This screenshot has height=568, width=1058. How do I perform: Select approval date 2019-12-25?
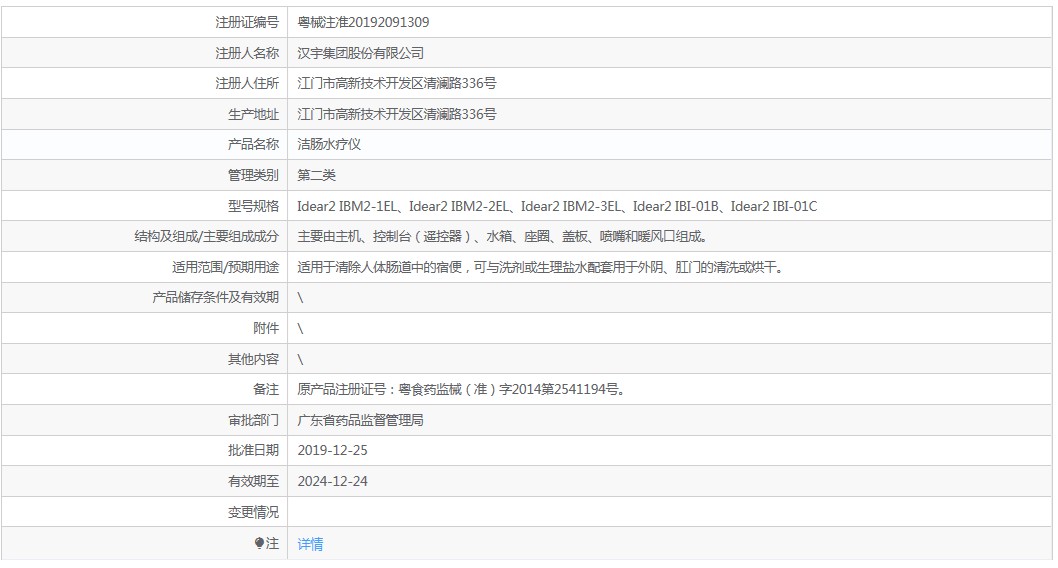[x=333, y=451]
